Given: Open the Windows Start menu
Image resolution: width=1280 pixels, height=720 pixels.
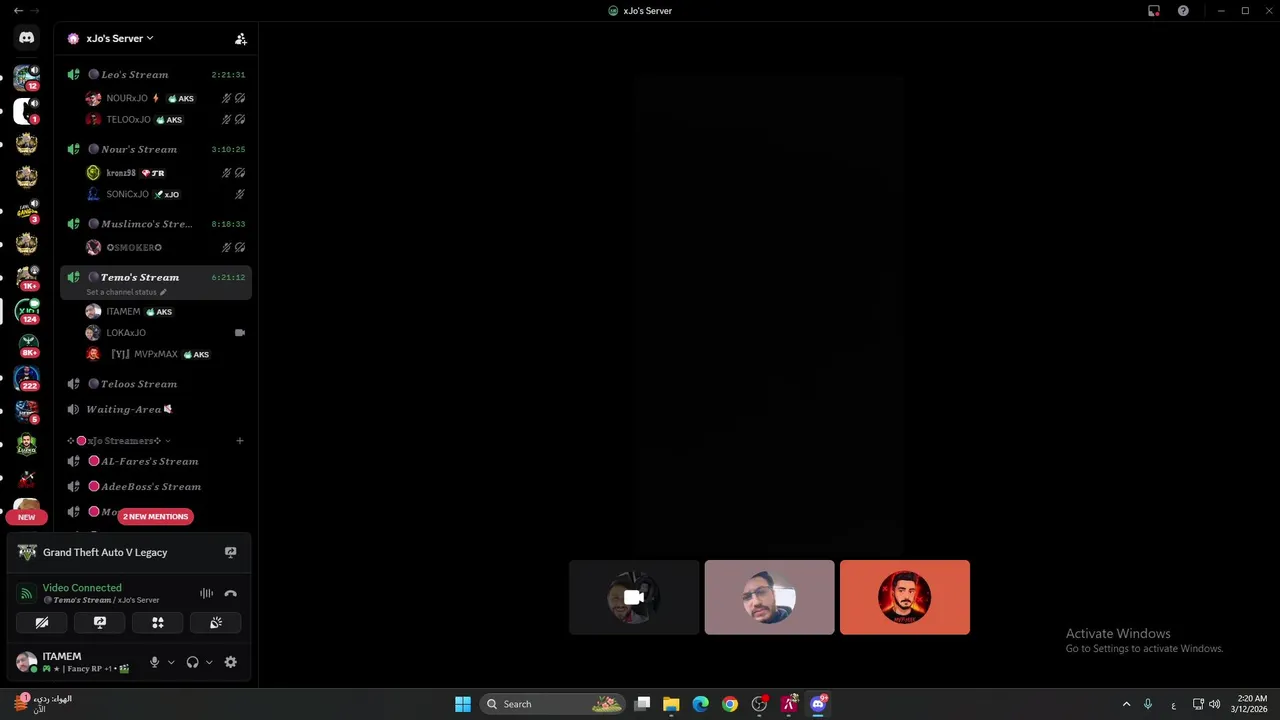Looking at the screenshot, I should [x=463, y=704].
